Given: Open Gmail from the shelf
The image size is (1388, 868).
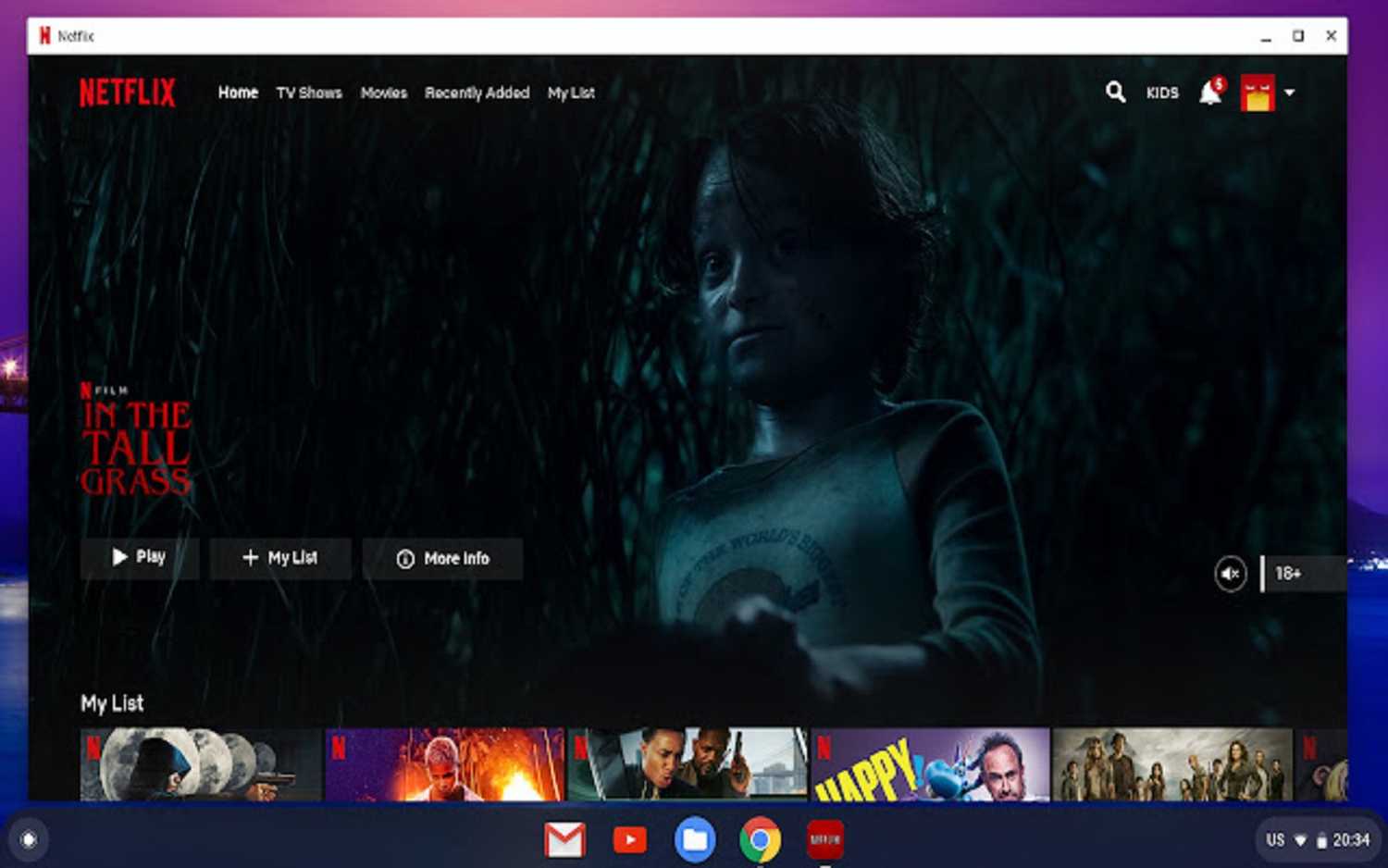Looking at the screenshot, I should [564, 839].
